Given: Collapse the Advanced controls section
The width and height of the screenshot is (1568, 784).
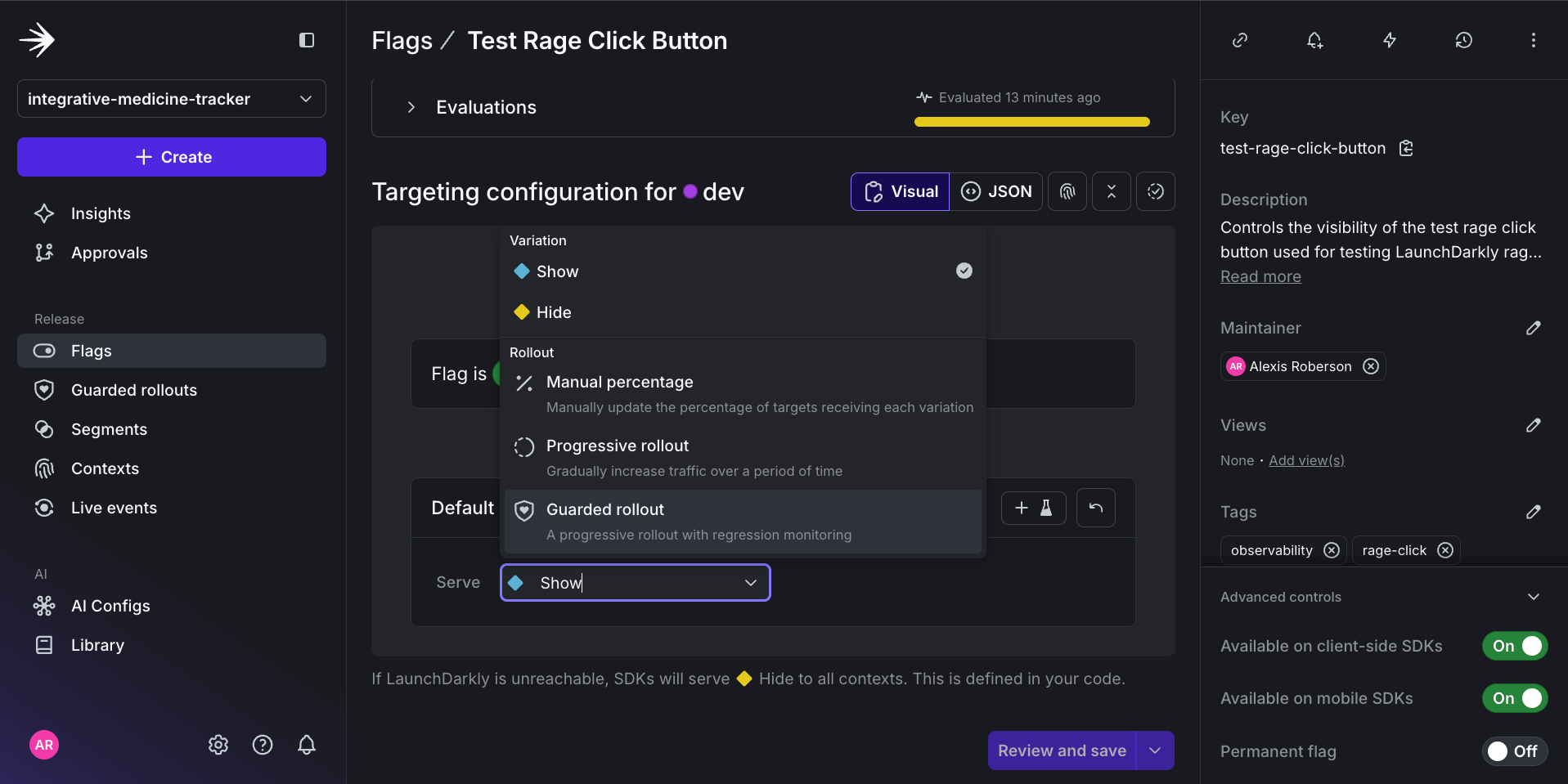Looking at the screenshot, I should click(1533, 597).
